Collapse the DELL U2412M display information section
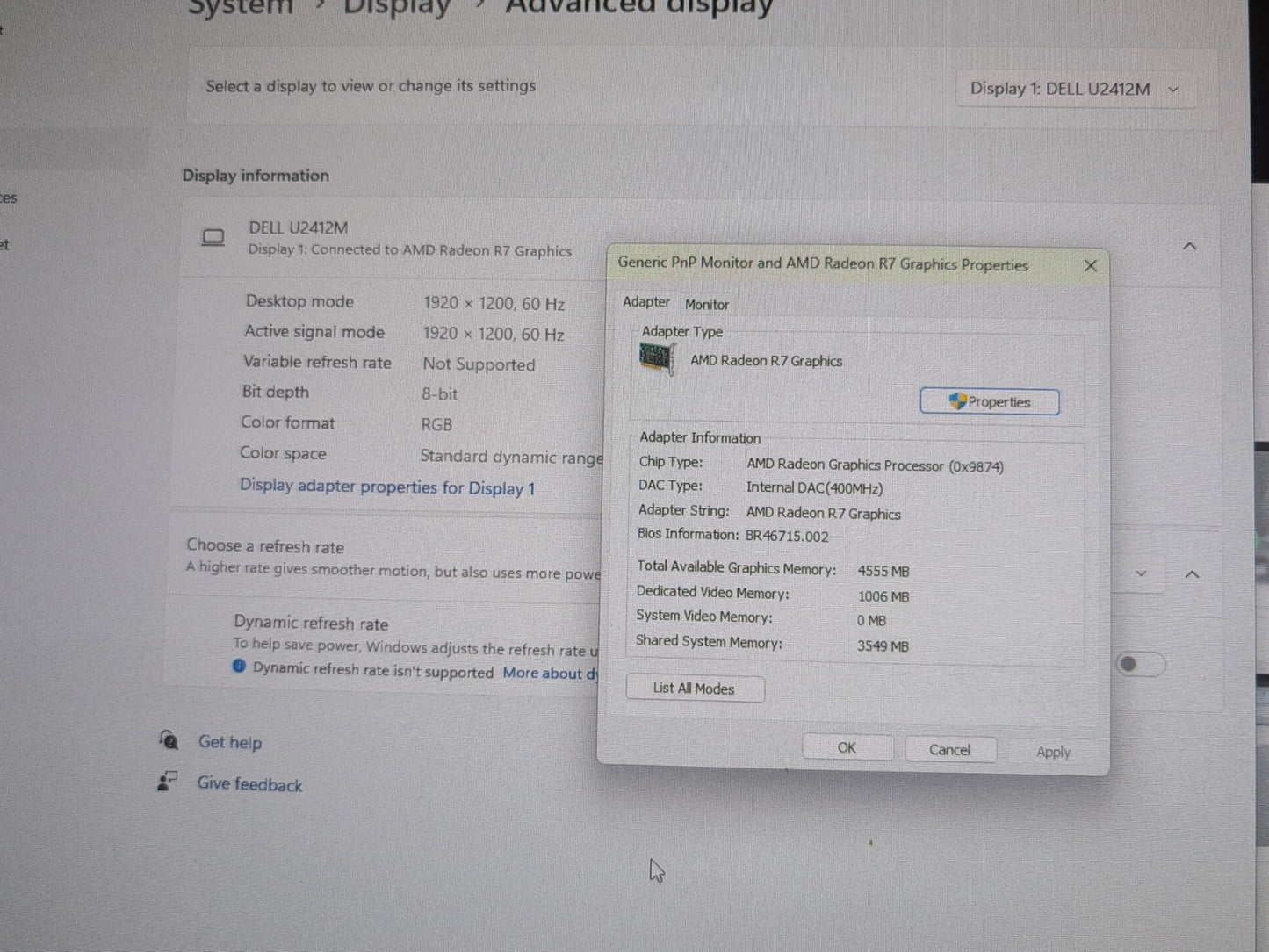Image resolution: width=1269 pixels, height=952 pixels. click(1190, 246)
